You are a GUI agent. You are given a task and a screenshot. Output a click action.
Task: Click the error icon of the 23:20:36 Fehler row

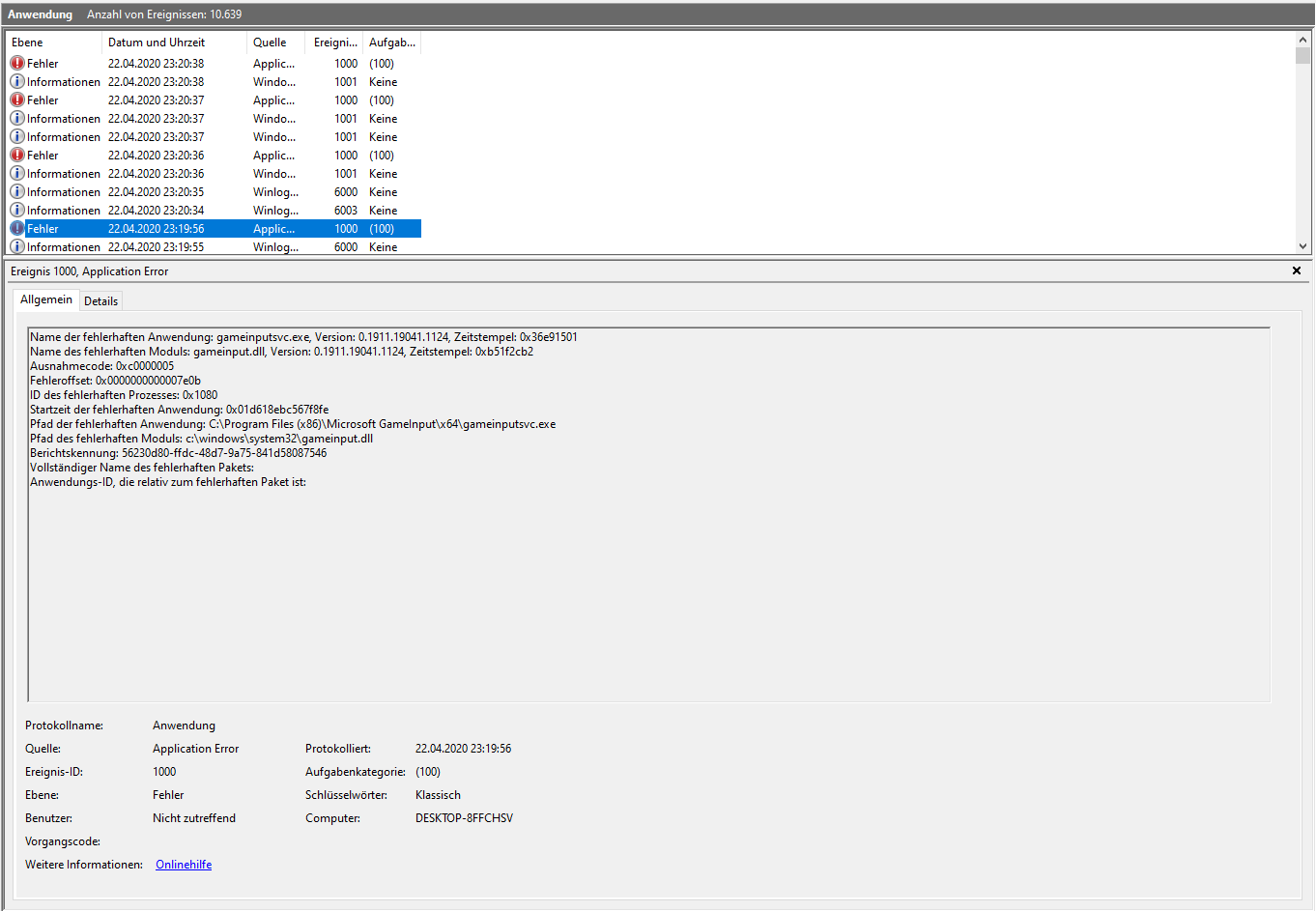click(x=17, y=155)
